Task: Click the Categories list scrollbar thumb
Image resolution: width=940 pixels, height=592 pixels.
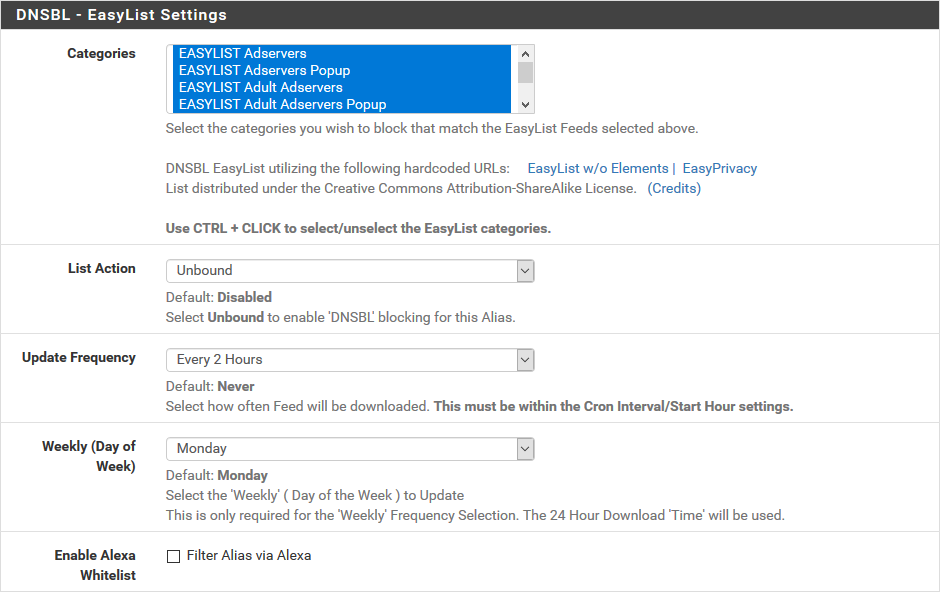Action: click(x=525, y=73)
